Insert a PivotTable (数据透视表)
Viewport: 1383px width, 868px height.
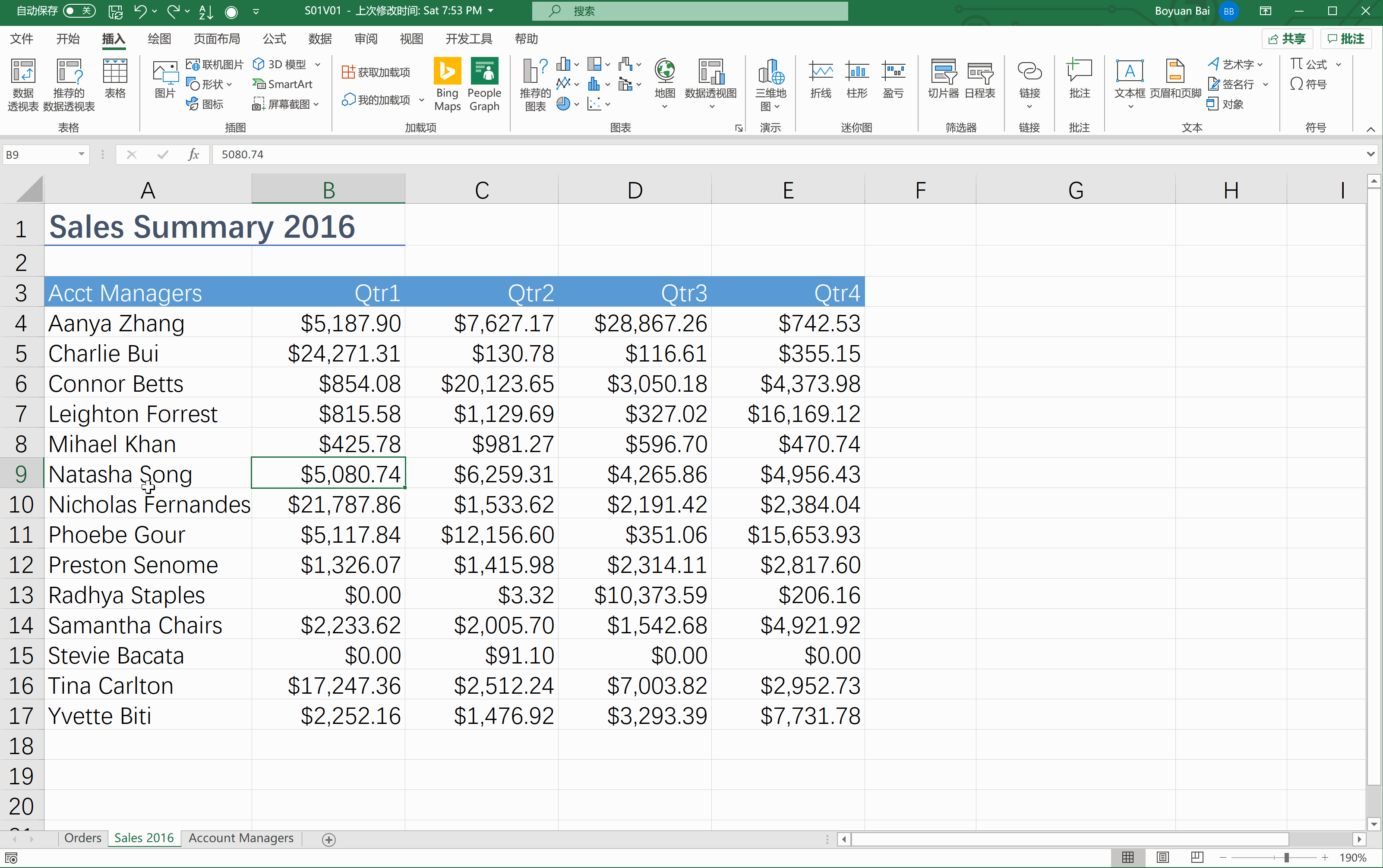coord(23,85)
